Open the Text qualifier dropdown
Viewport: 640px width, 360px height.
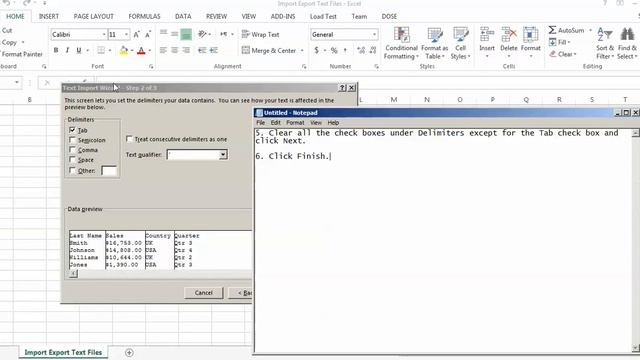(x=223, y=155)
